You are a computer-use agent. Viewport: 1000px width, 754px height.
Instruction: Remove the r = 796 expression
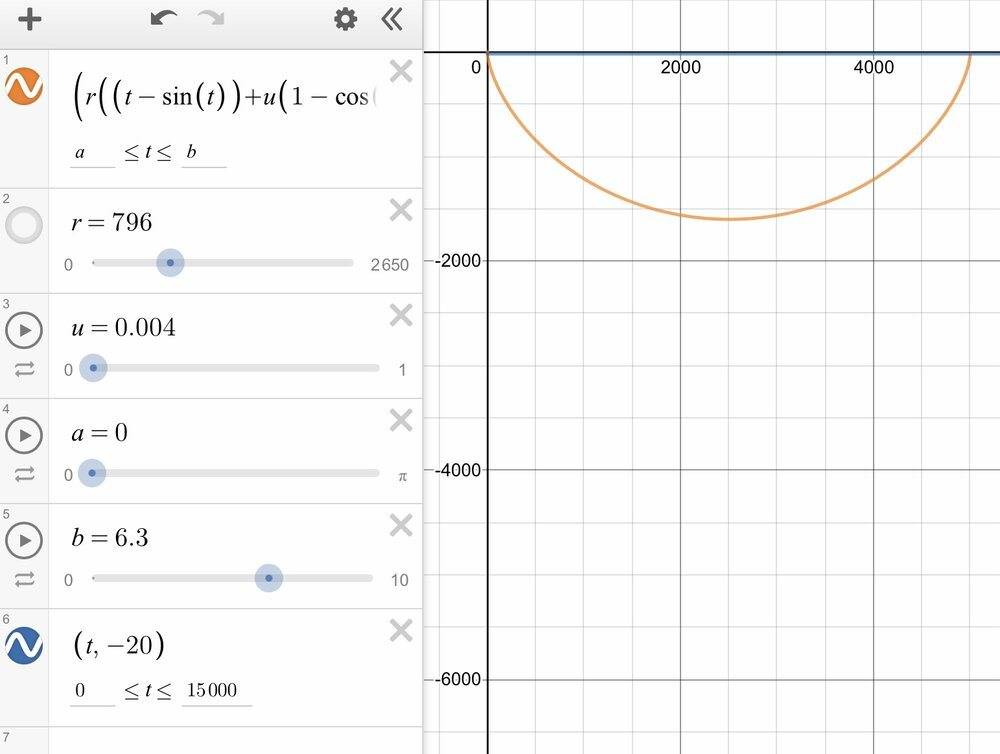coord(400,210)
